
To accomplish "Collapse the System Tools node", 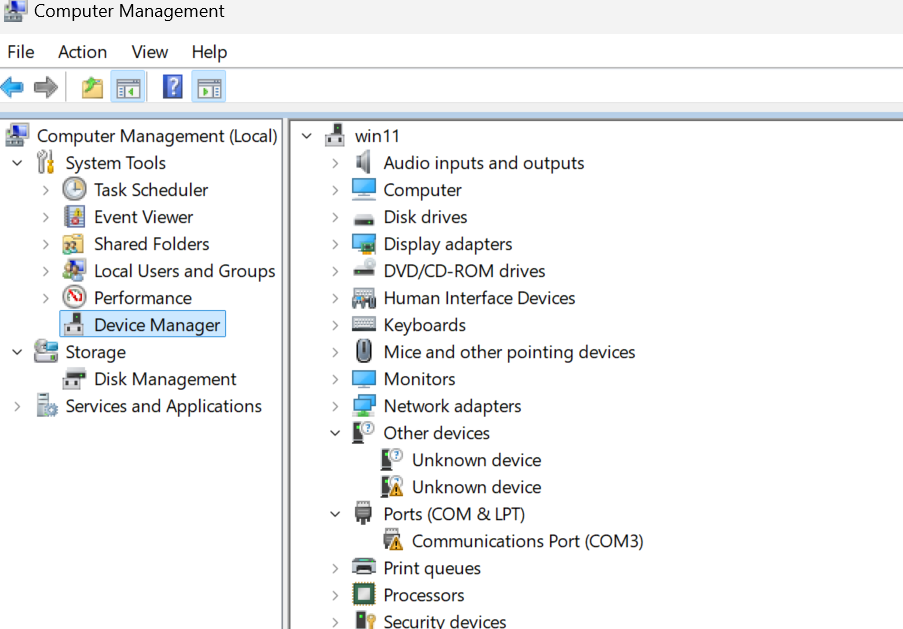I will coord(17,163).
